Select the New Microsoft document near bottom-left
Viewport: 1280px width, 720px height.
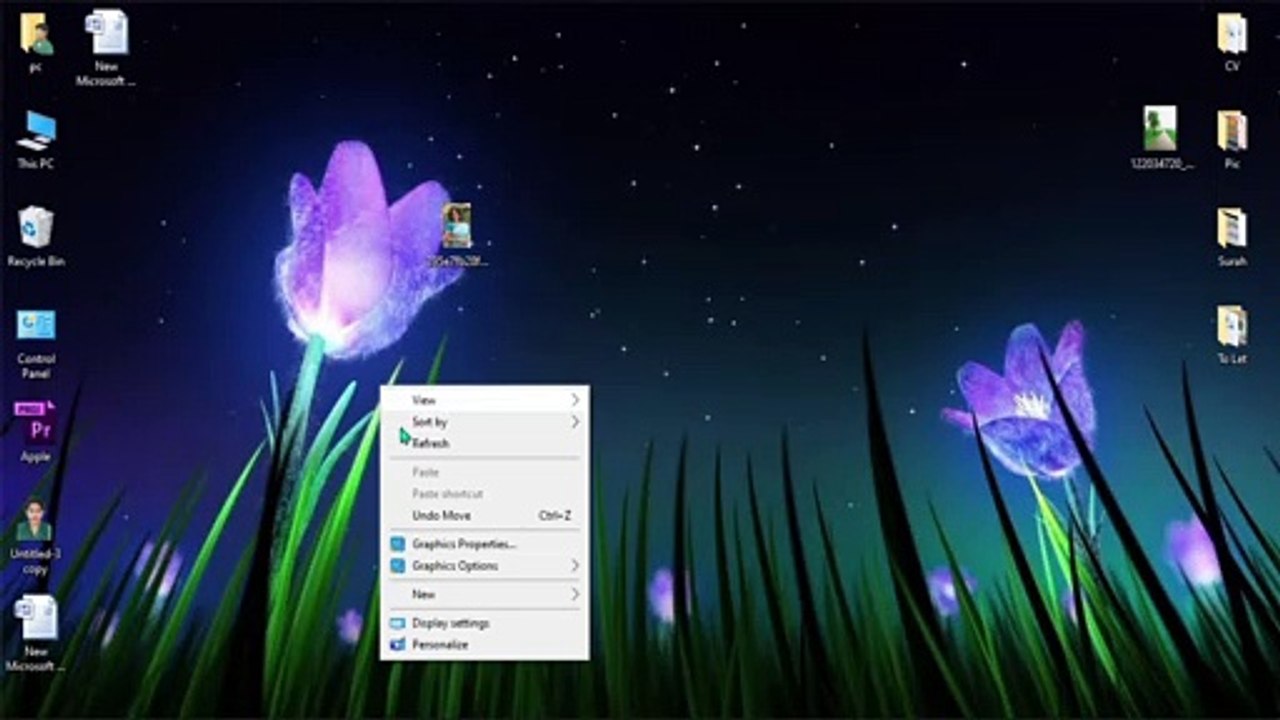(36, 633)
